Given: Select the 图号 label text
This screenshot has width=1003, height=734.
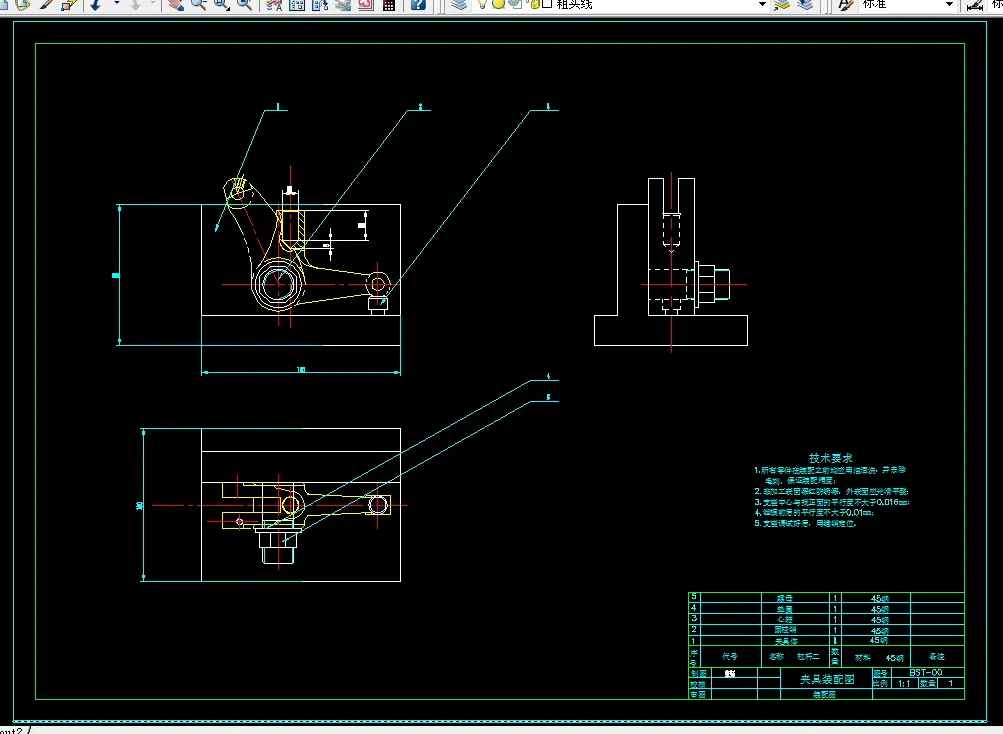Looking at the screenshot, I should click(x=880, y=673).
